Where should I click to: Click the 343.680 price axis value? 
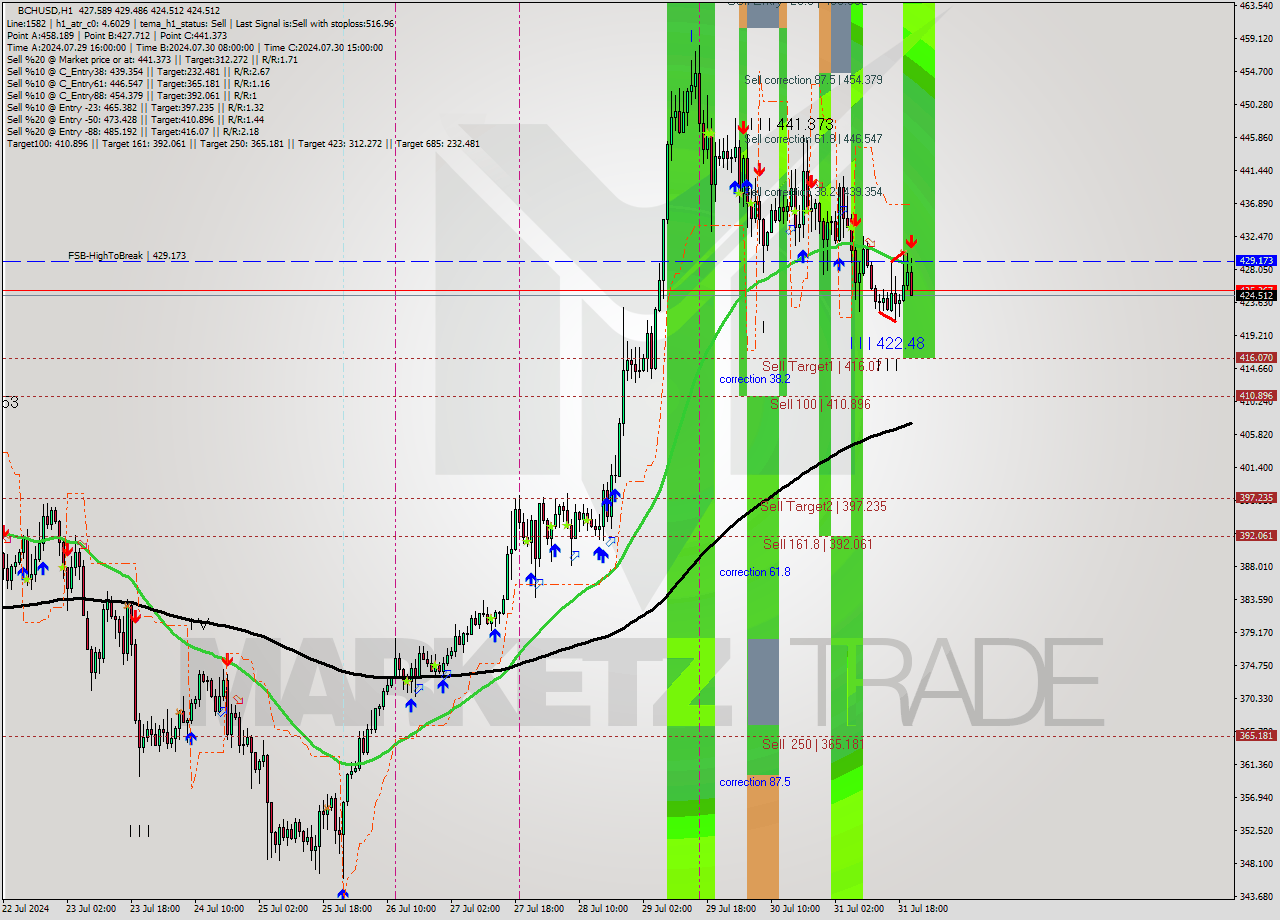pyautogui.click(x=1256, y=896)
